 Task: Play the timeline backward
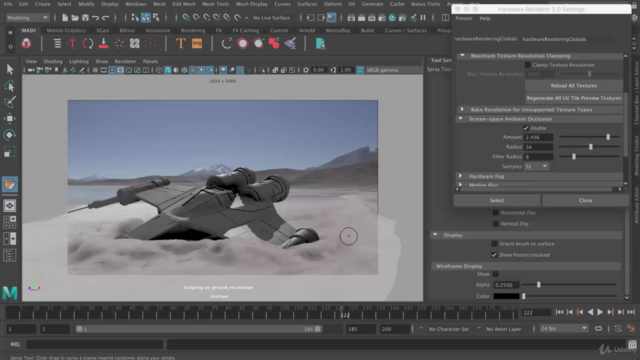click(x=590, y=312)
